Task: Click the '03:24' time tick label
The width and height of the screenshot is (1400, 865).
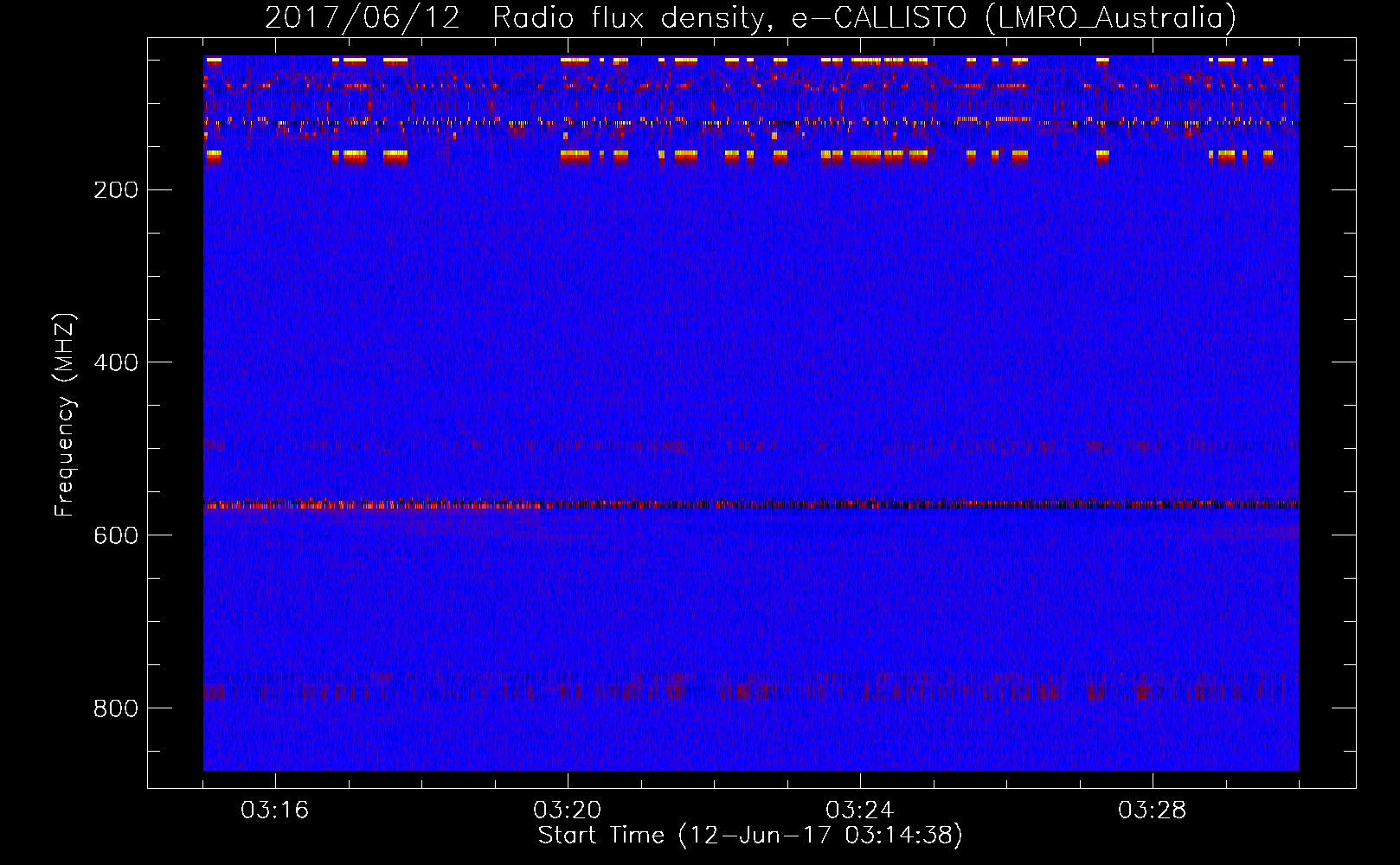Action: point(860,811)
